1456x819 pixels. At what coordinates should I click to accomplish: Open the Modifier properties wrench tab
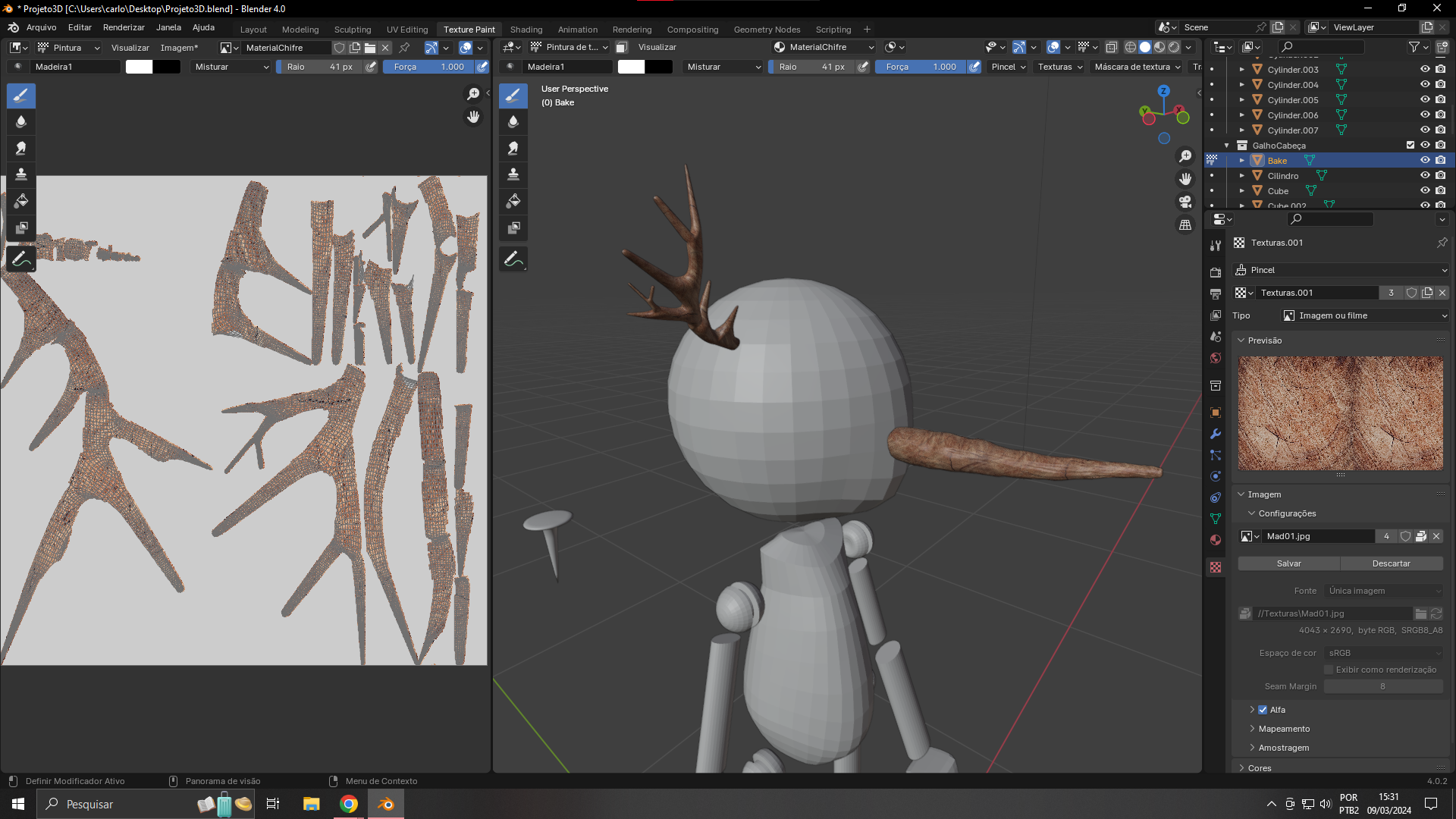tap(1216, 434)
